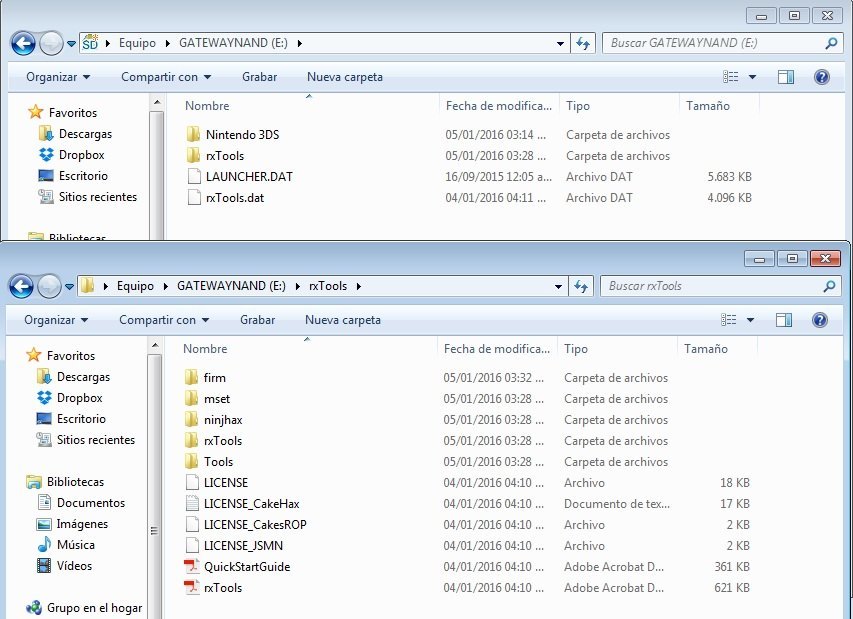Select rxTools.dat file
Screen dimensions: 853x619
226,197
